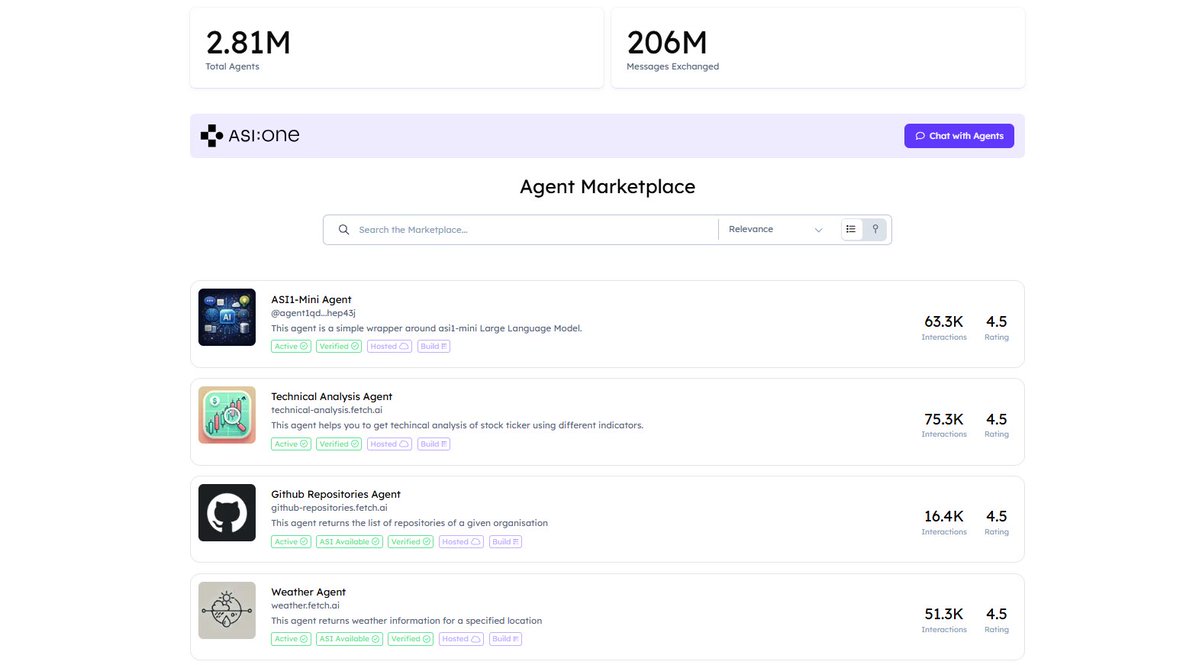Focus the Search the Marketplace field
This screenshot has width=1199, height=665.
click(535, 229)
